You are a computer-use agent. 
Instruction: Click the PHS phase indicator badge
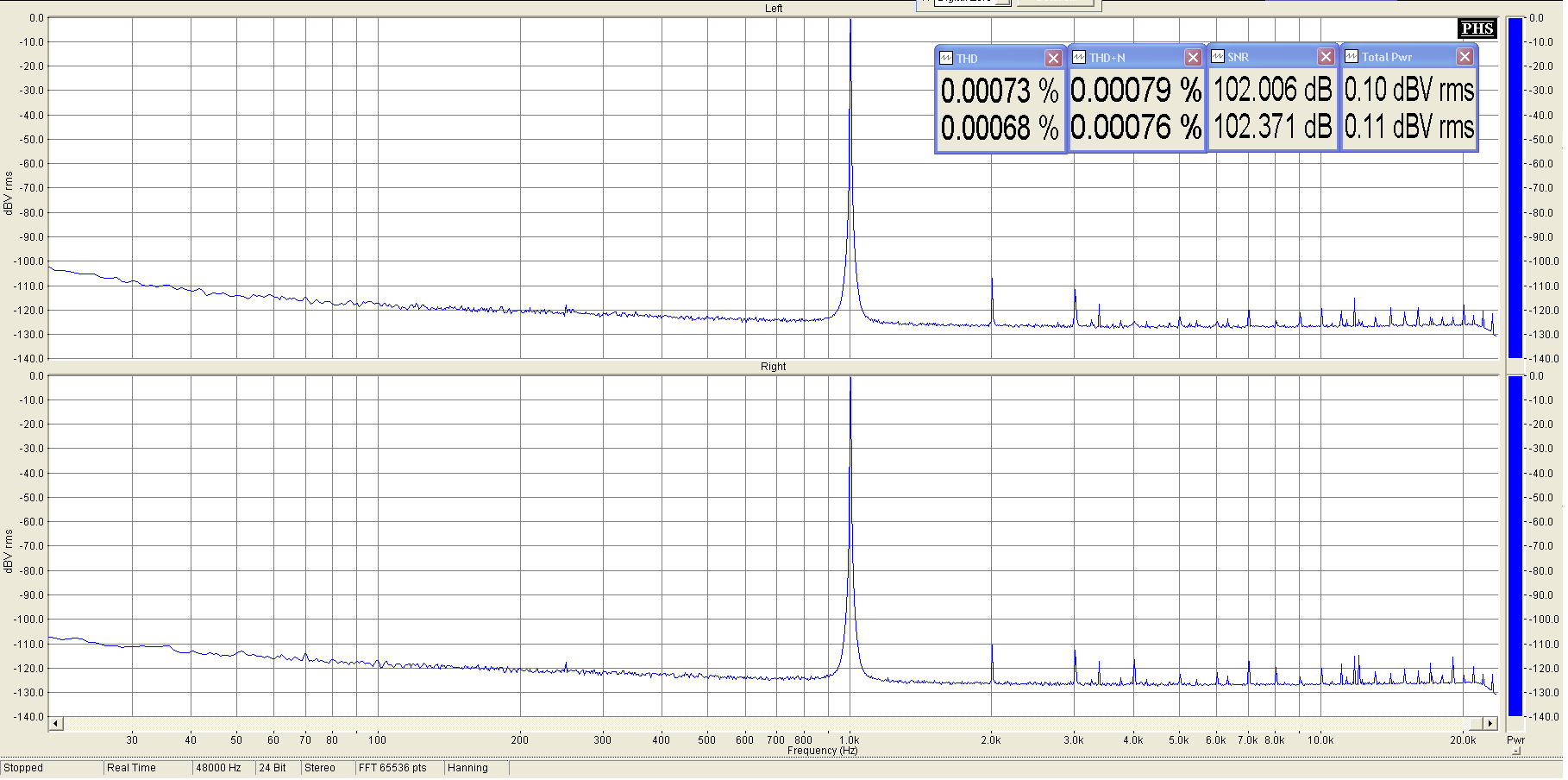(1477, 28)
